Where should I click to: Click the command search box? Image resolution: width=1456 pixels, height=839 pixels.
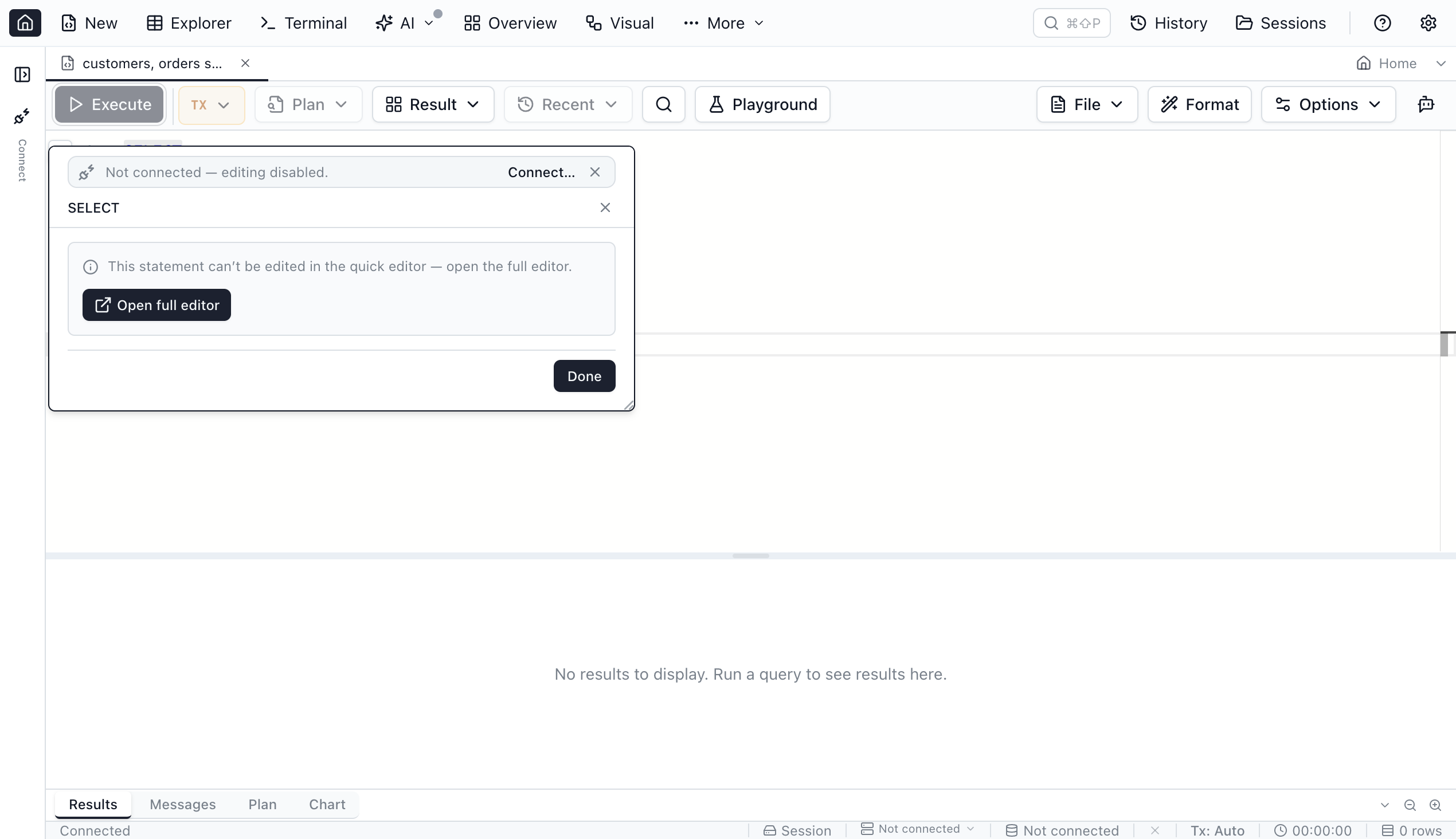click(x=1071, y=23)
